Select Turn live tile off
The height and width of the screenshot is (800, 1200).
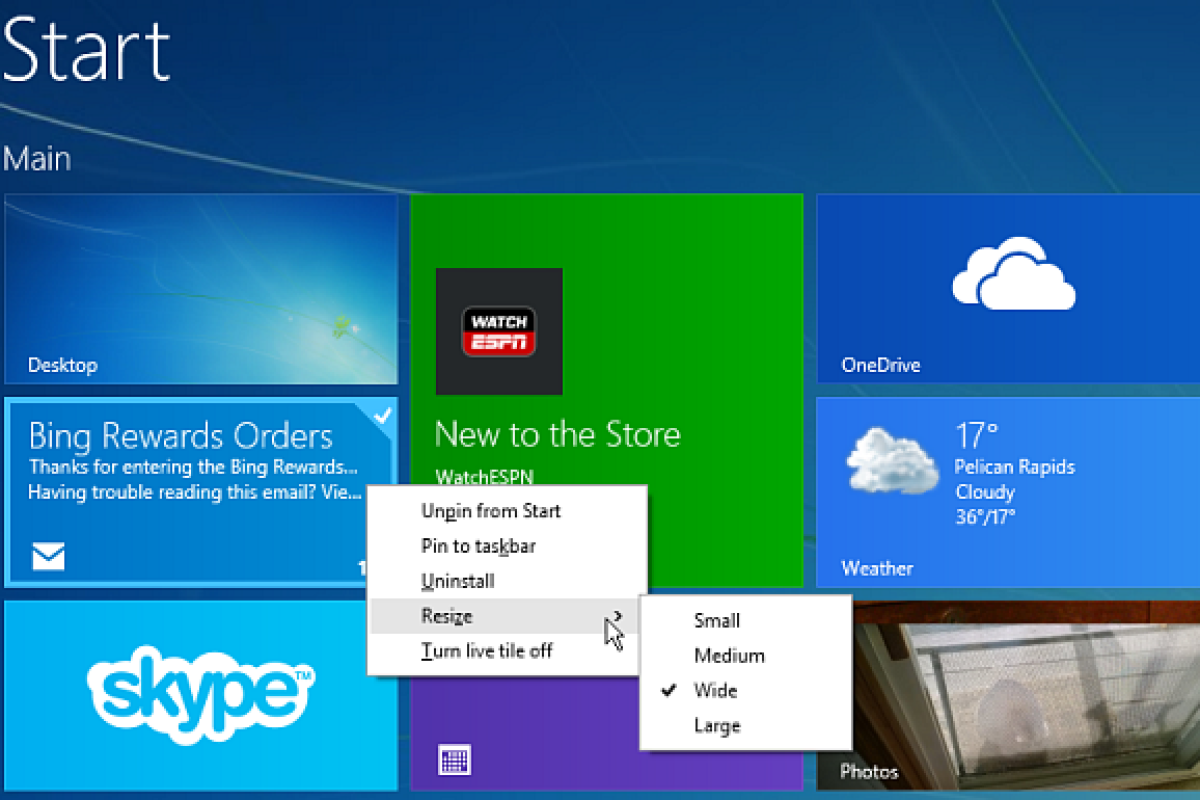point(507,651)
